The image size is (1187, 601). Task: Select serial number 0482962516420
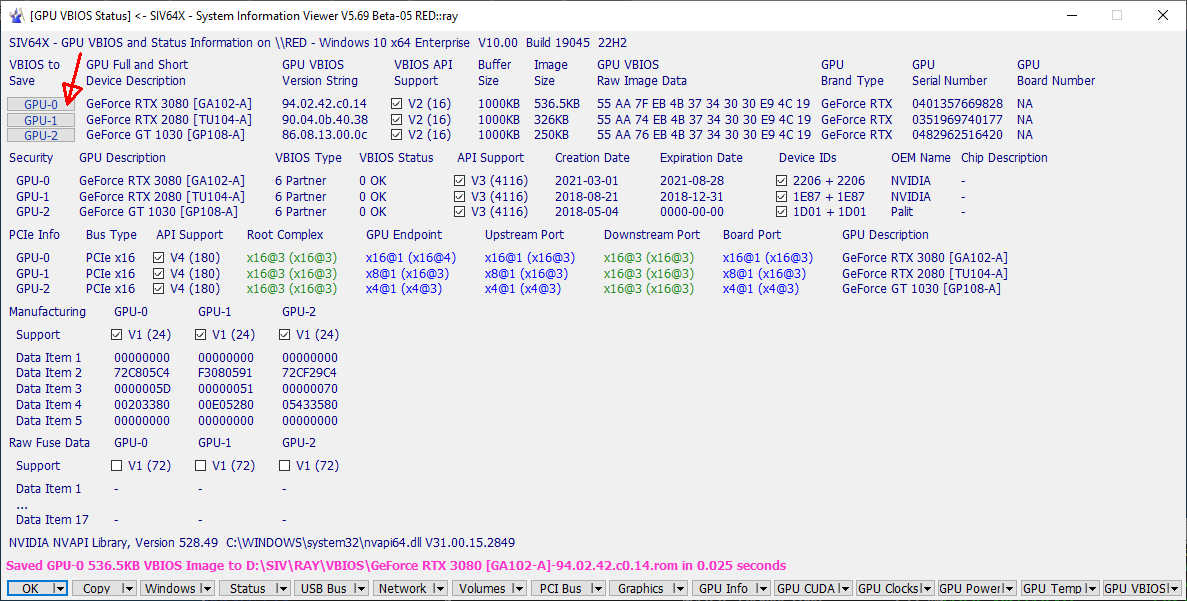tap(958, 135)
